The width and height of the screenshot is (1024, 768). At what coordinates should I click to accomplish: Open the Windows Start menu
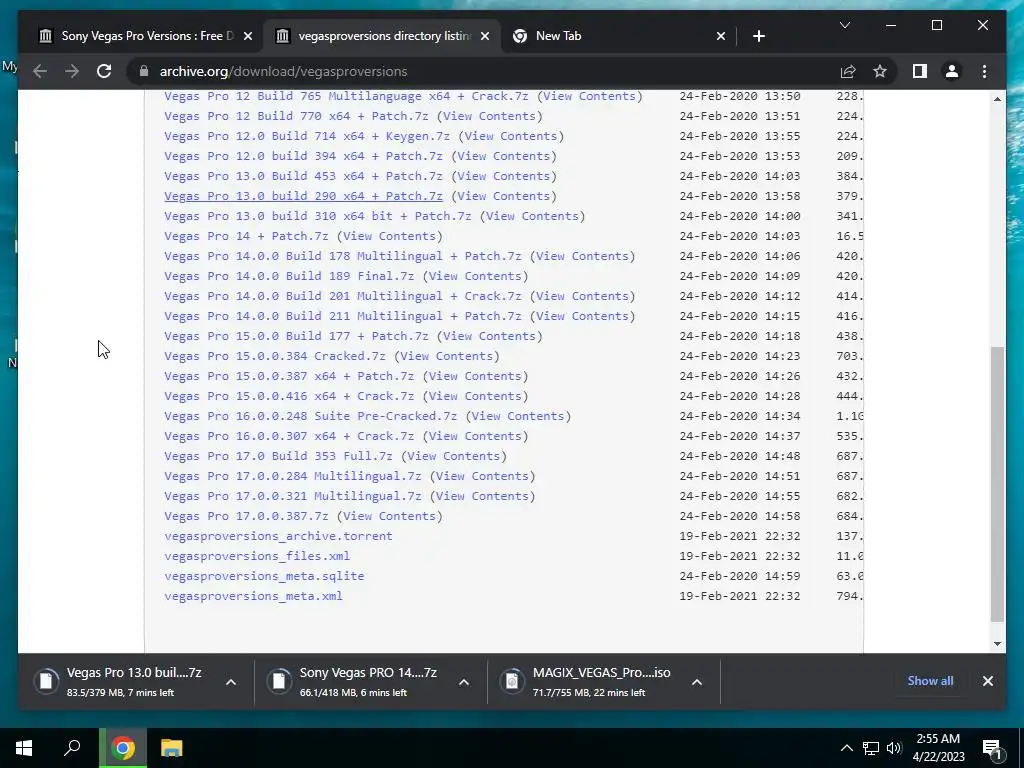[x=24, y=748]
